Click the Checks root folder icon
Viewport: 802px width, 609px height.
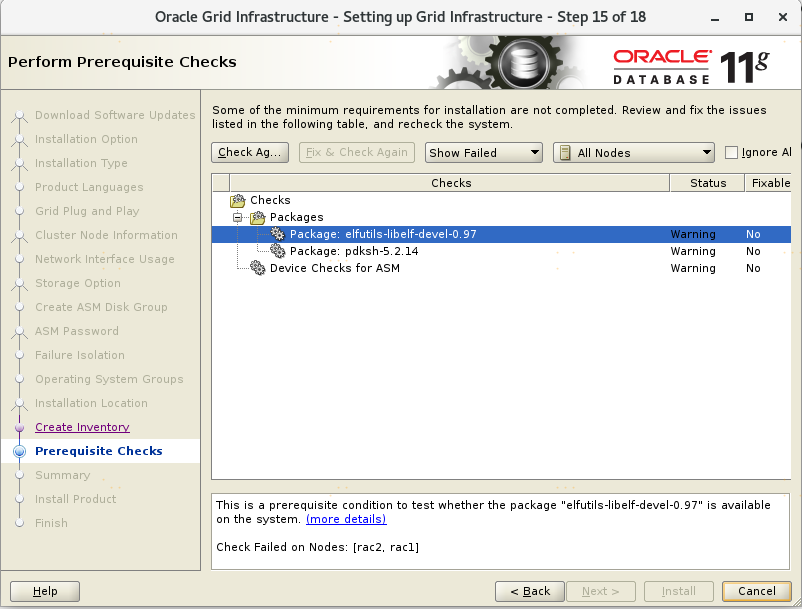pos(238,200)
